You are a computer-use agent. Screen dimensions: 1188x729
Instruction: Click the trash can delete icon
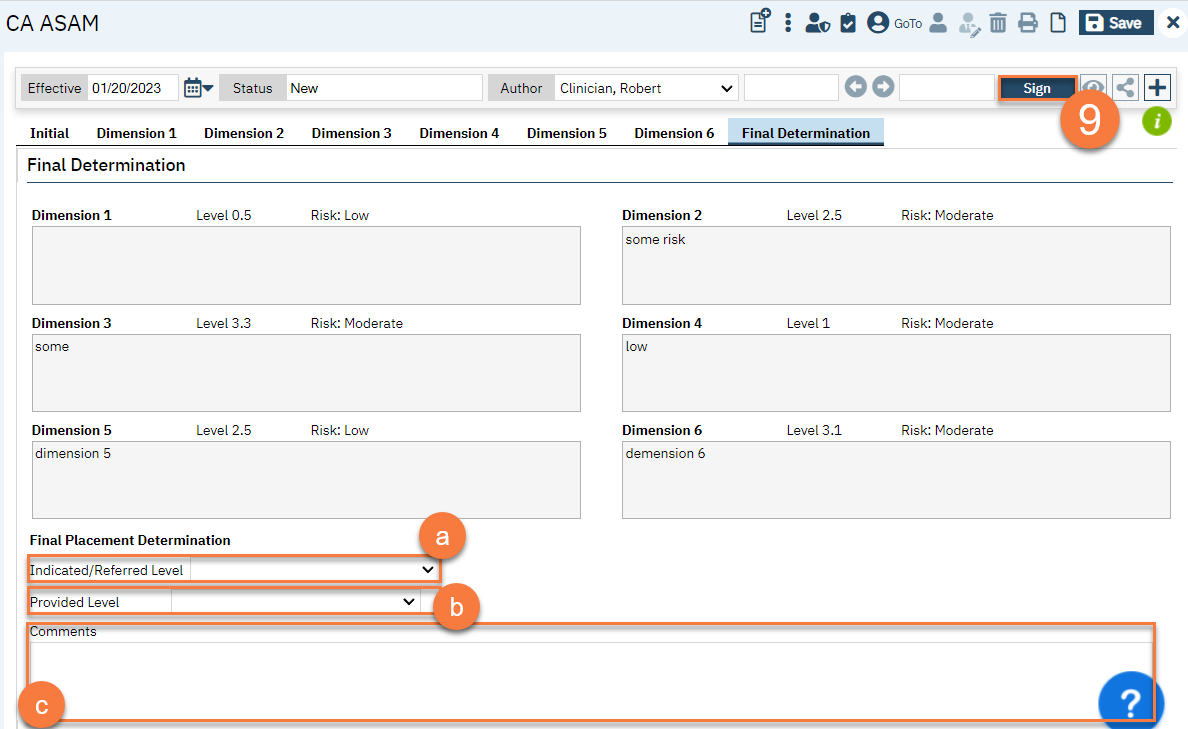pos(998,23)
